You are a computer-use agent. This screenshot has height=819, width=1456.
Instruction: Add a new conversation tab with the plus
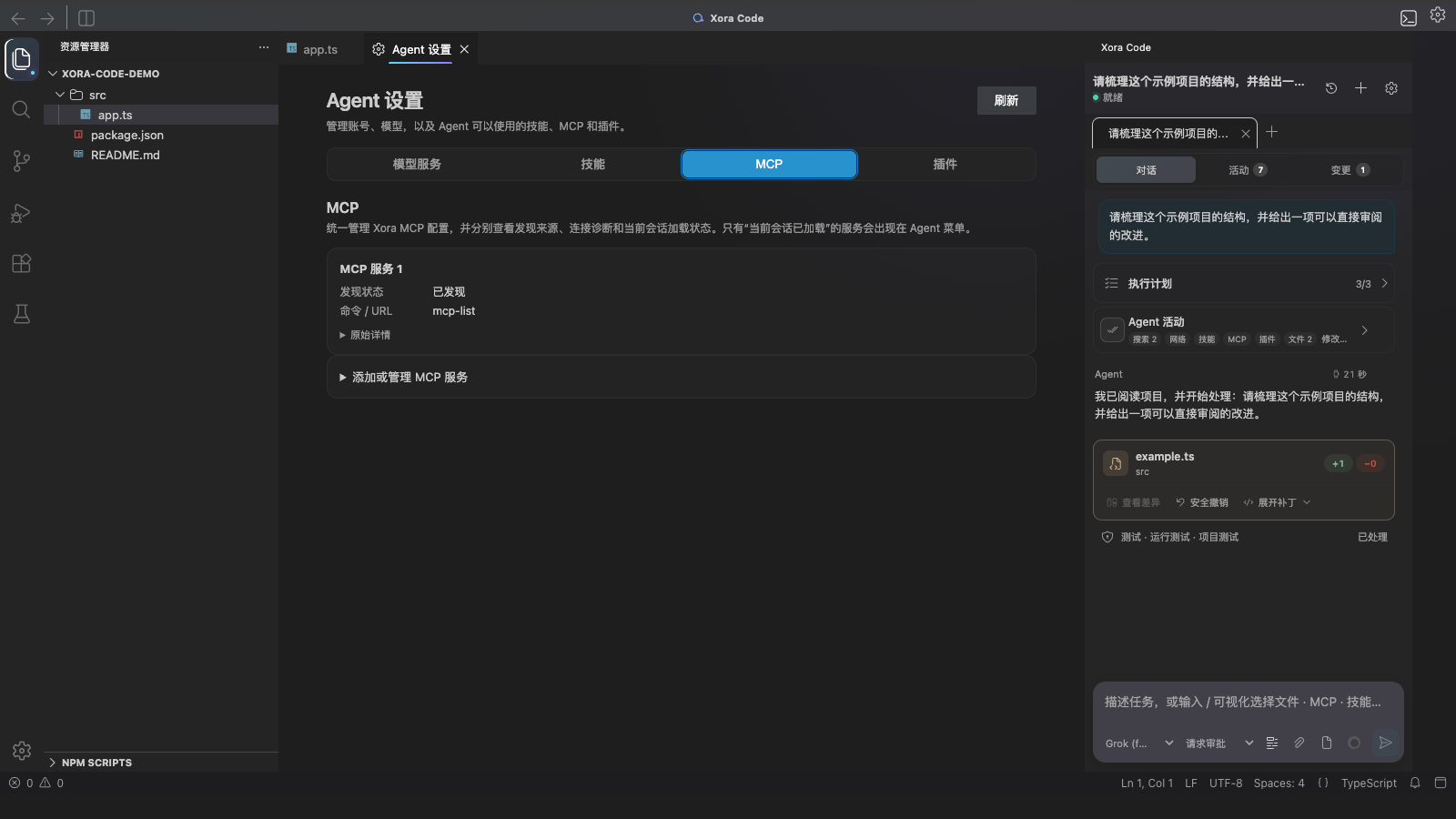point(1272,132)
